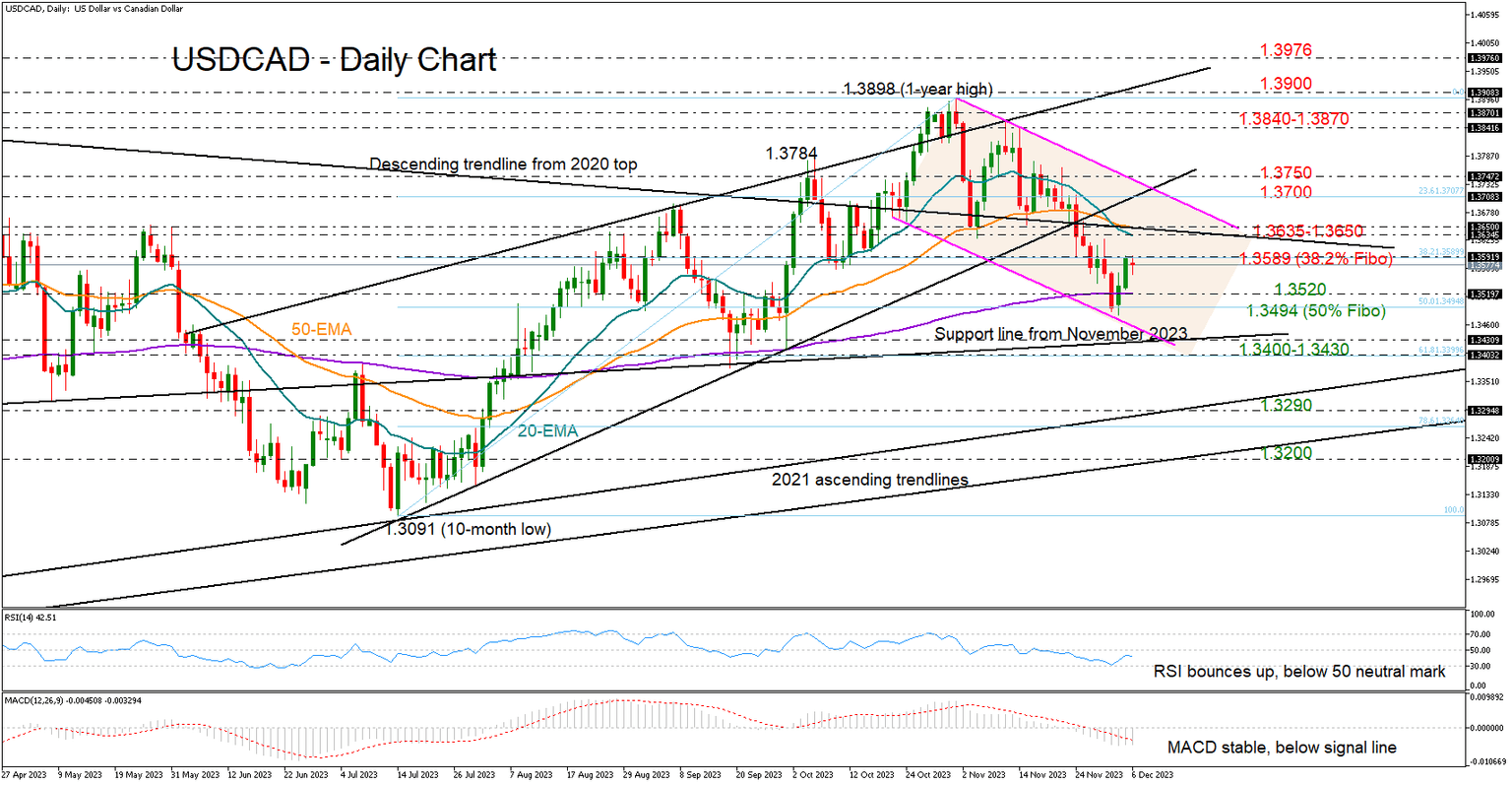Click the RSI bounces up annotation text

click(x=1298, y=672)
